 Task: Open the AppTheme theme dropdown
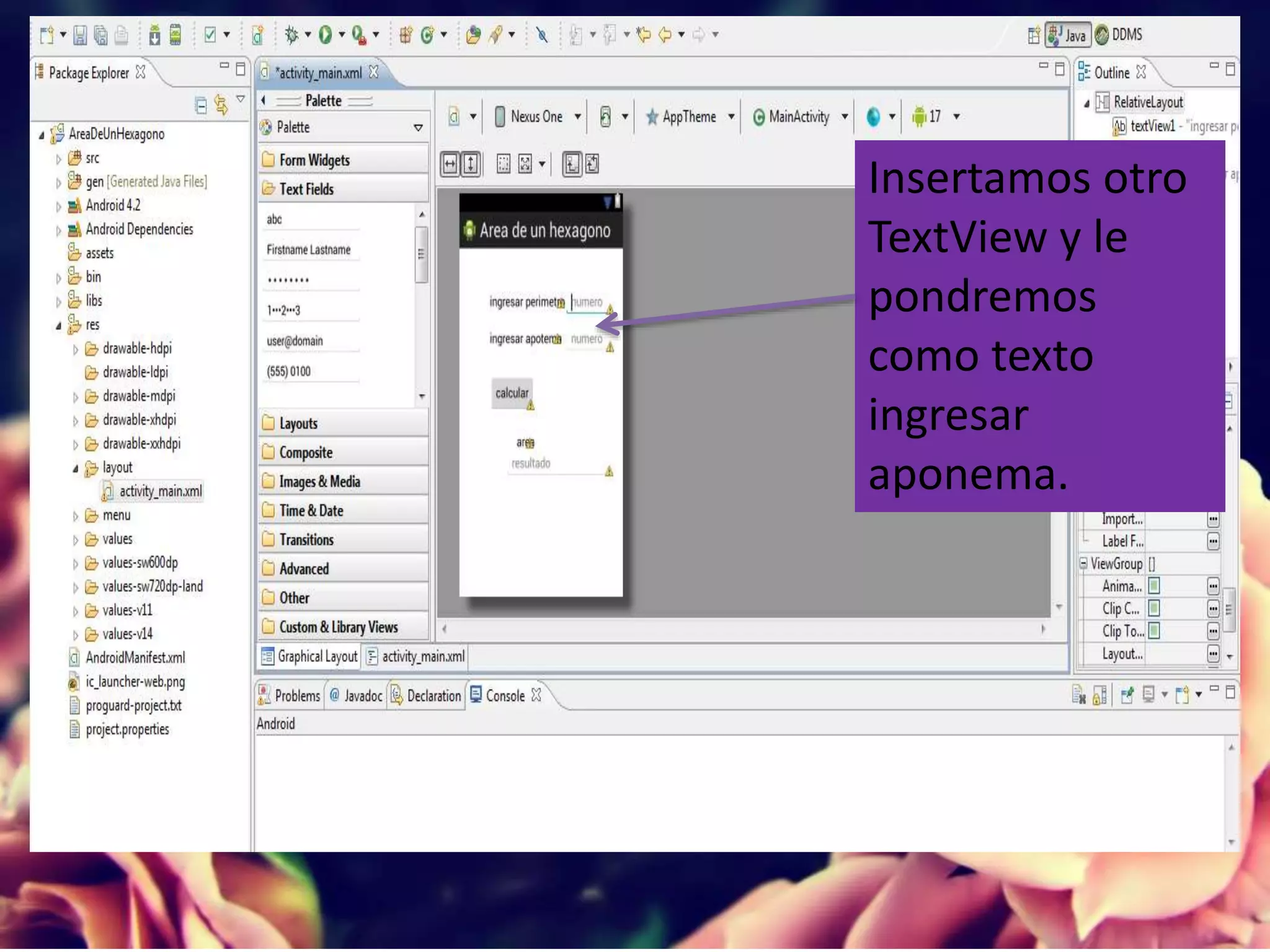[x=690, y=117]
